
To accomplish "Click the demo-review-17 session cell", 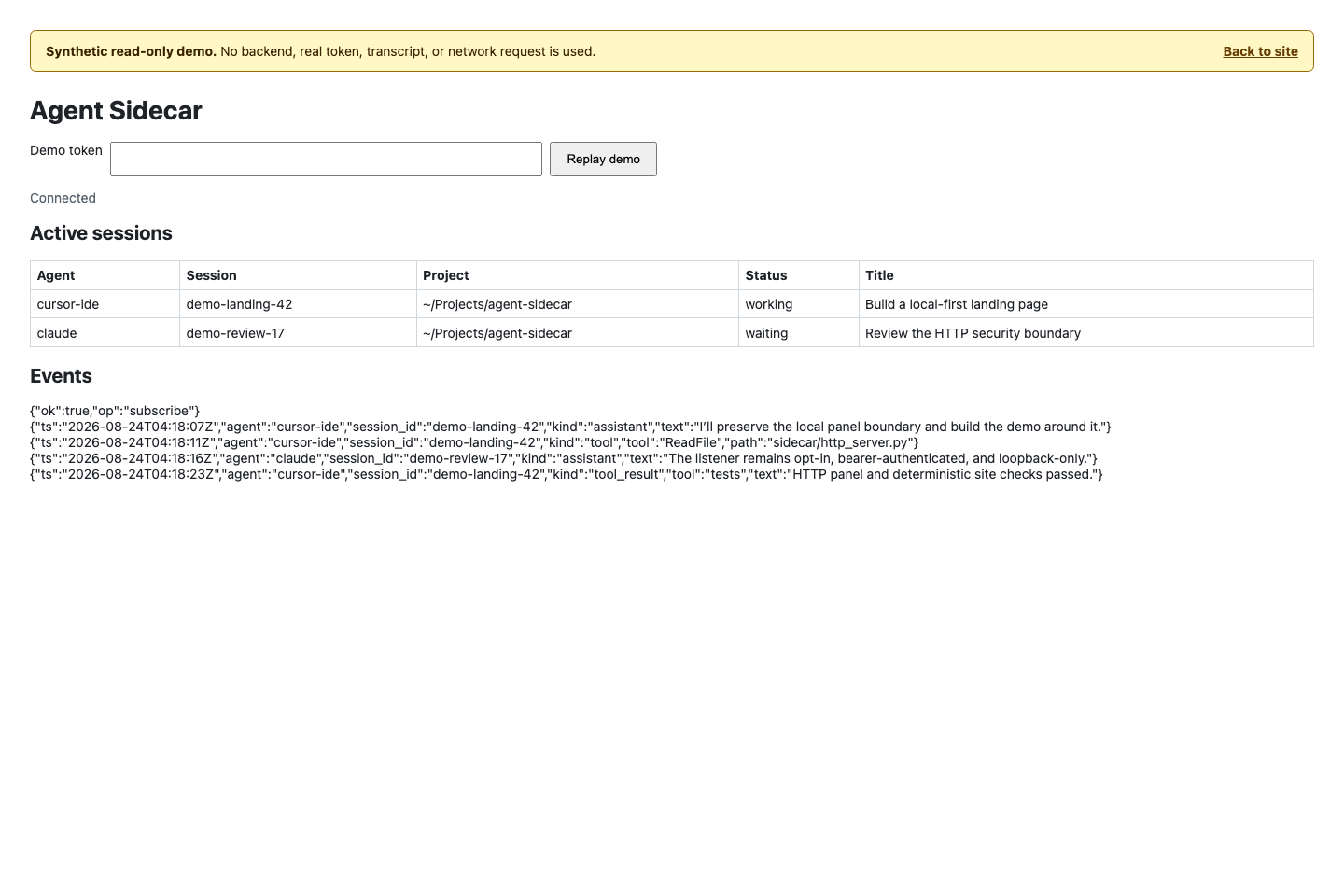I will pyautogui.click(x=298, y=333).
